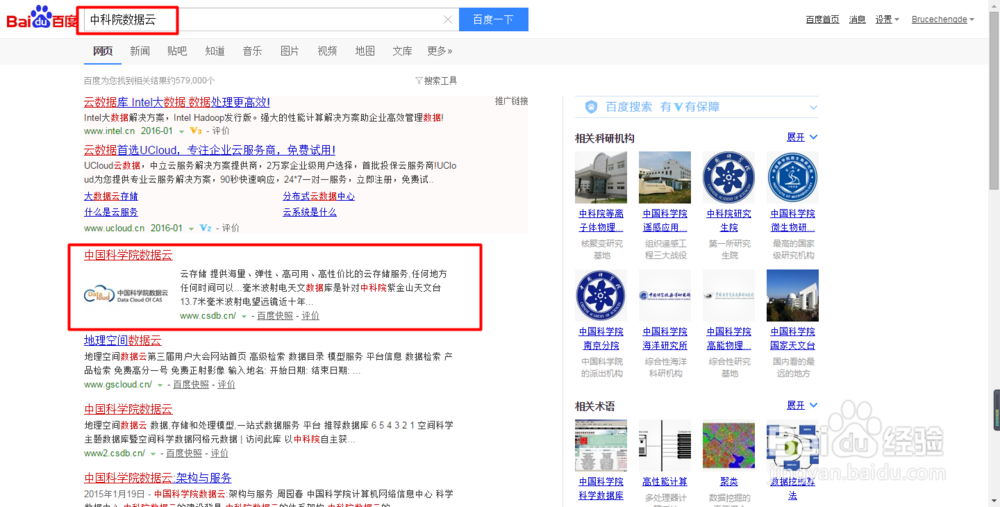Open sublink 分布式云数据中心
Image resolution: width=1000 pixels, height=507 pixels.
[319, 196]
